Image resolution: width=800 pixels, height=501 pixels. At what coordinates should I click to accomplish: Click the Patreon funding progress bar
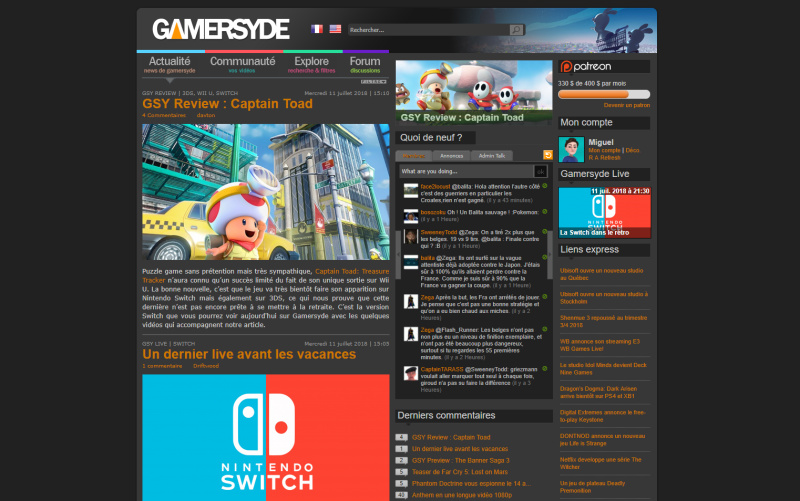pos(604,94)
